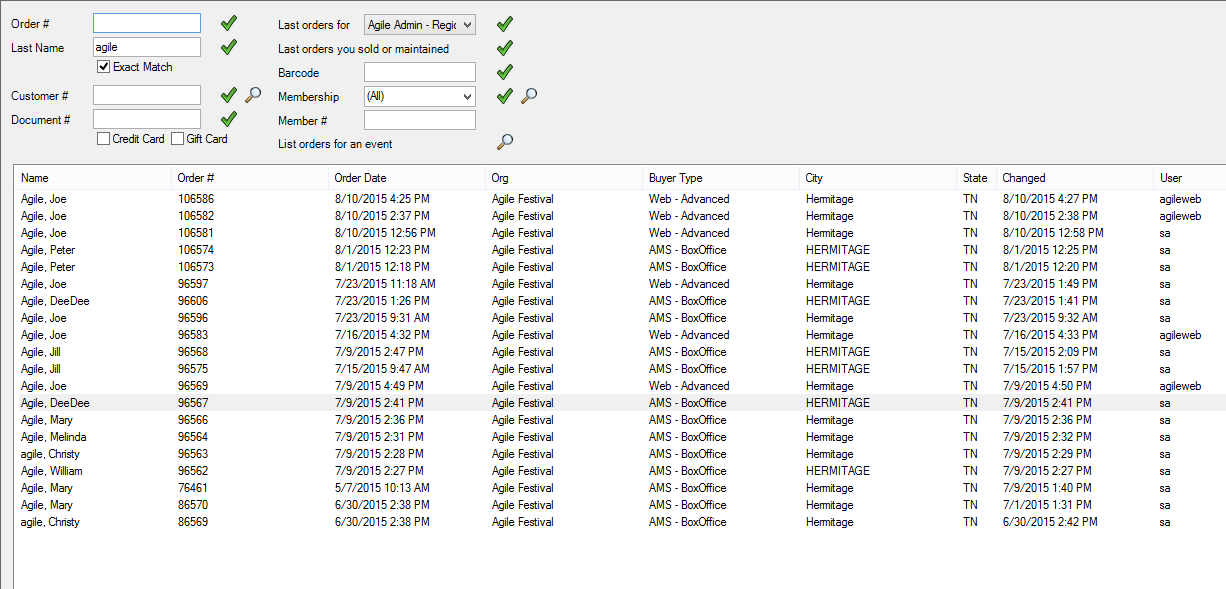Click green checkmark beside Last Name field
The width and height of the screenshot is (1226, 589).
tap(229, 46)
